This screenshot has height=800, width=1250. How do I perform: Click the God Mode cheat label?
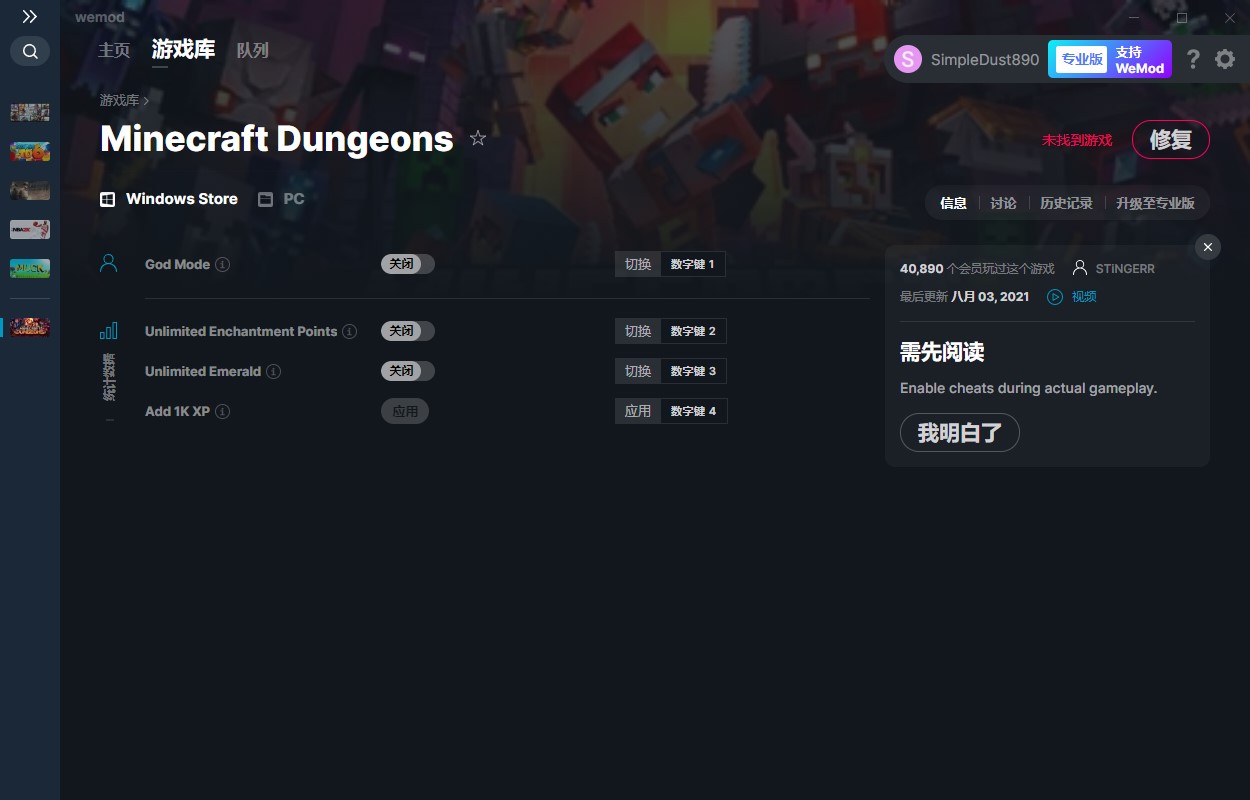point(177,265)
